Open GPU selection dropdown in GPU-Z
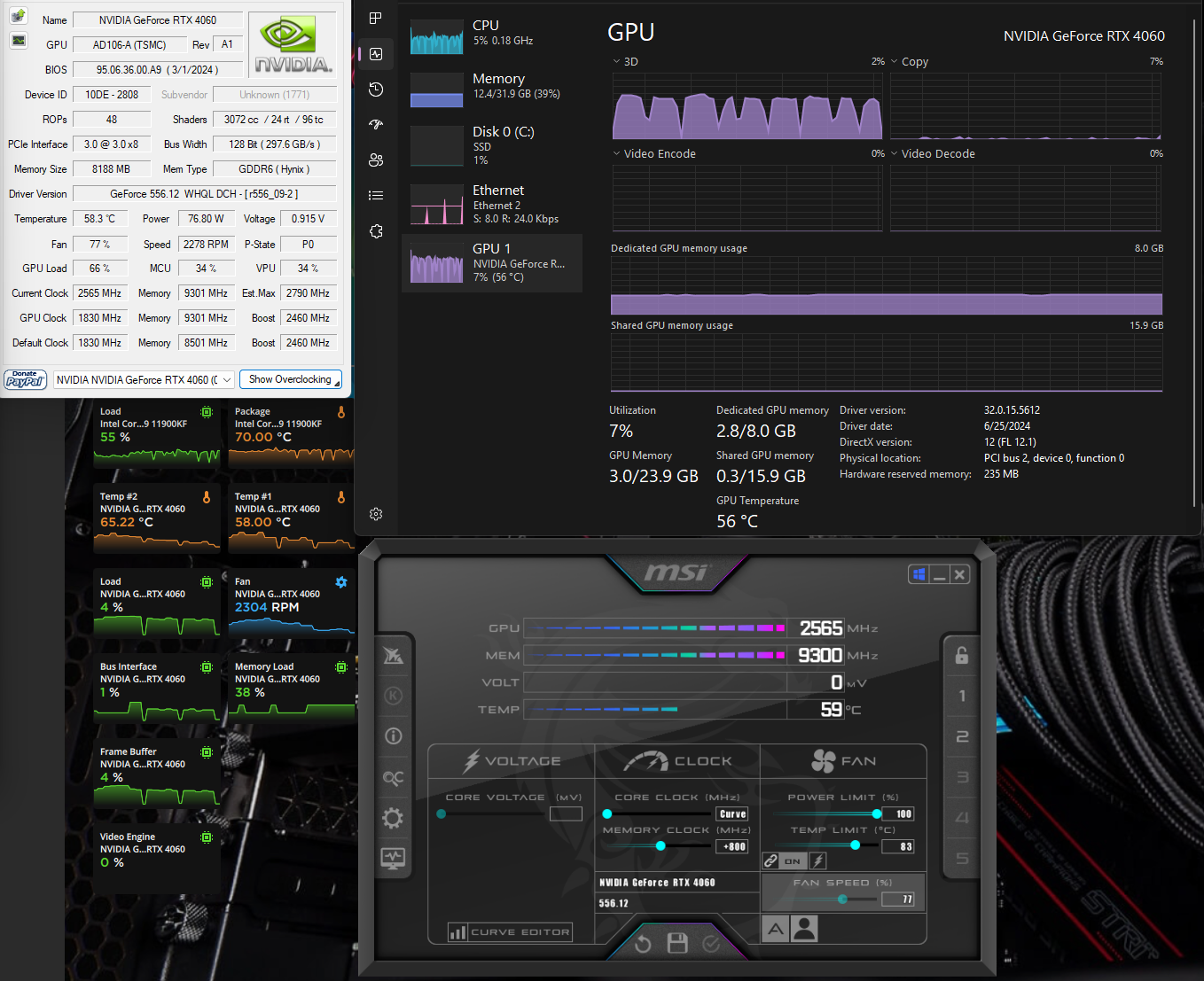The height and width of the screenshot is (981, 1204). click(145, 379)
